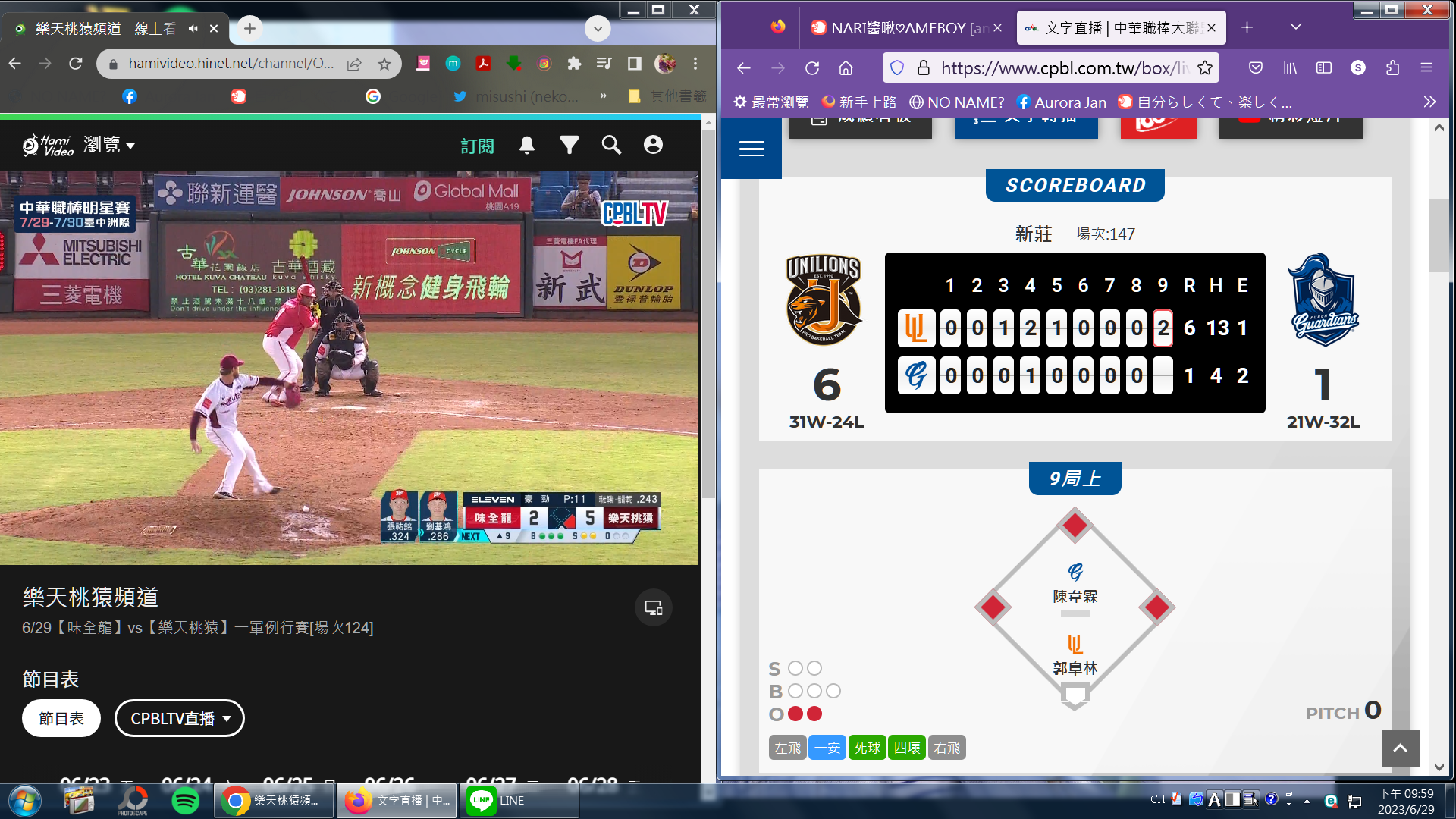This screenshot has width=1456, height=819.
Task: Select the 一安 play result tag
Action: coord(827,748)
